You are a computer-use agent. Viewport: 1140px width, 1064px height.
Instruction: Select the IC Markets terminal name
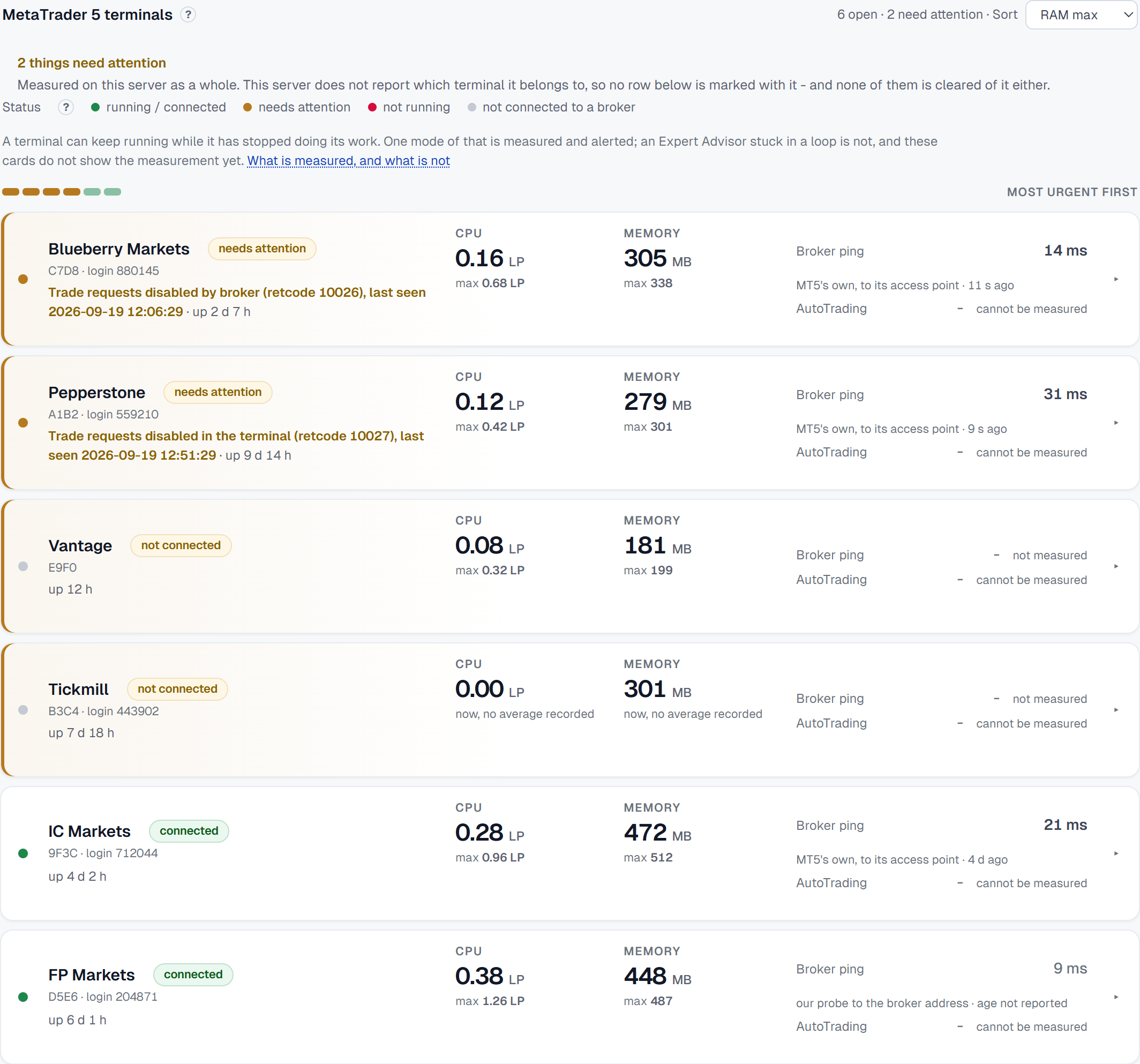(x=89, y=831)
